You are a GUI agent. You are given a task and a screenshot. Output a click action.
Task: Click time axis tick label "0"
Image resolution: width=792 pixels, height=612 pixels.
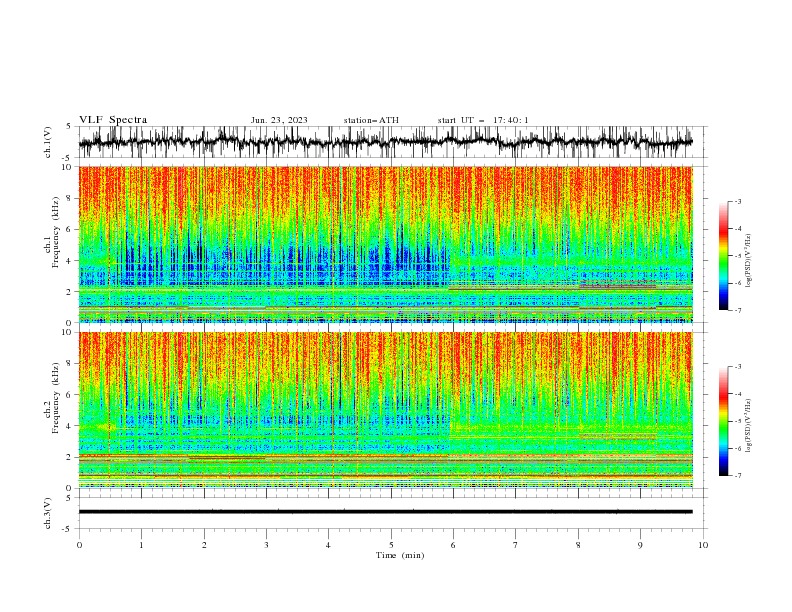click(x=79, y=545)
